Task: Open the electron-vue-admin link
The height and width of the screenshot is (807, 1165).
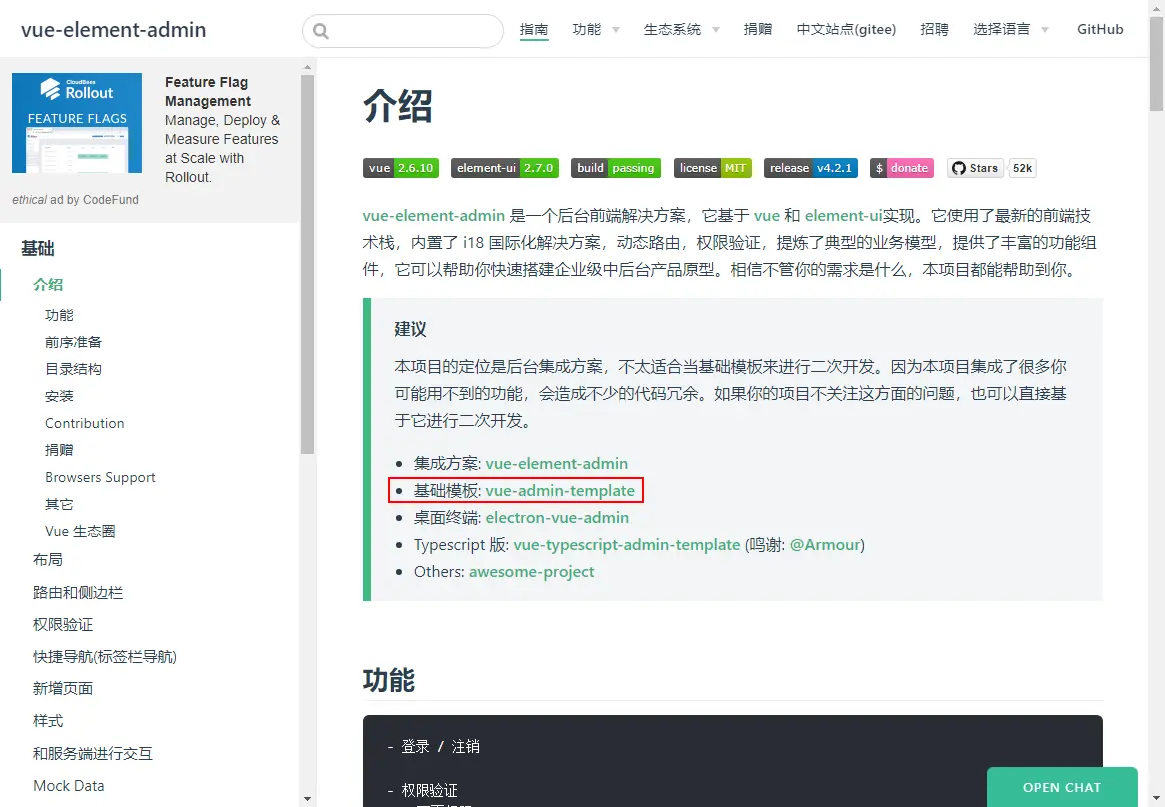Action: click(x=556, y=517)
